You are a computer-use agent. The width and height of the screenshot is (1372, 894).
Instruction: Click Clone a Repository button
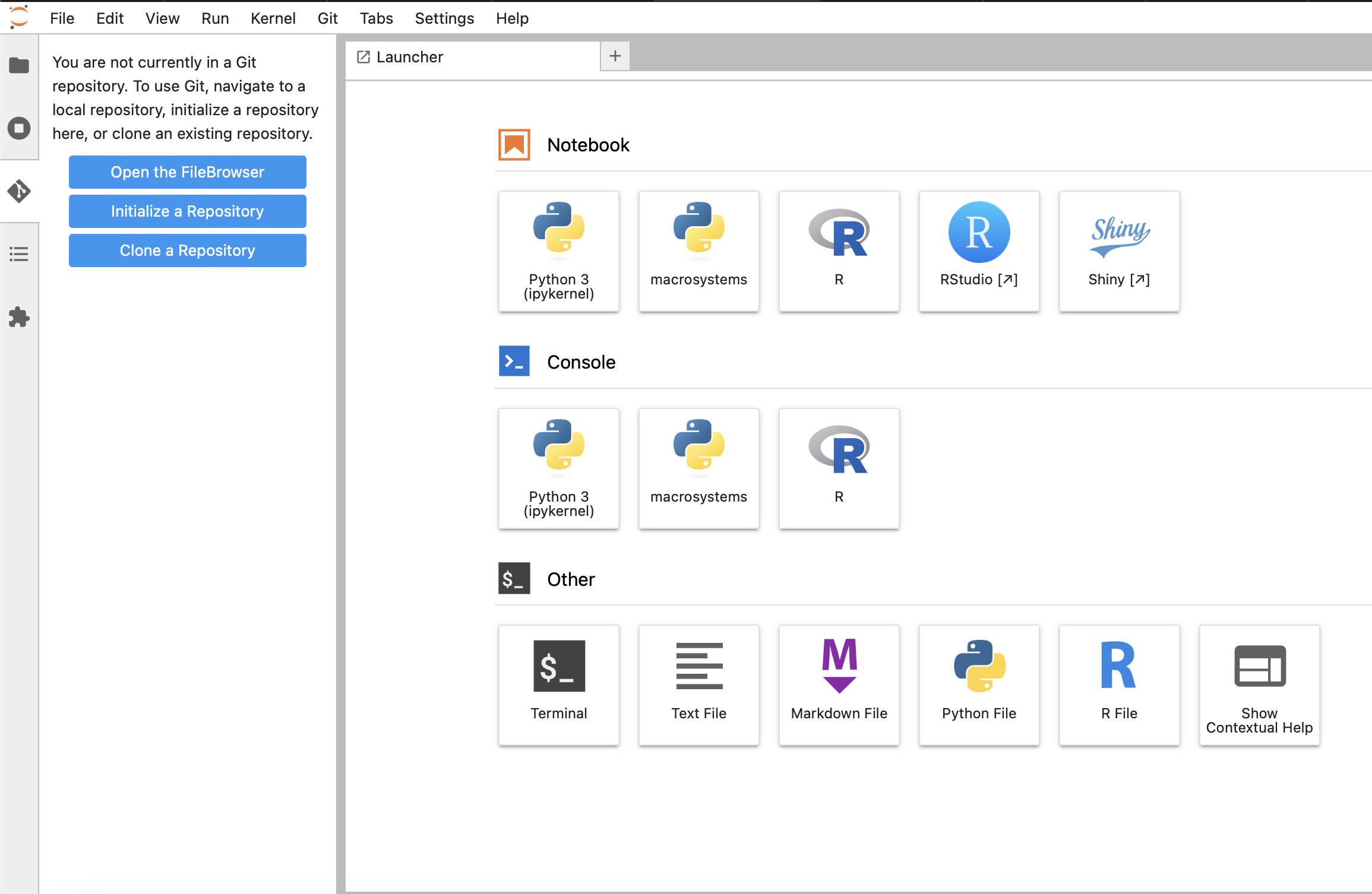click(187, 251)
